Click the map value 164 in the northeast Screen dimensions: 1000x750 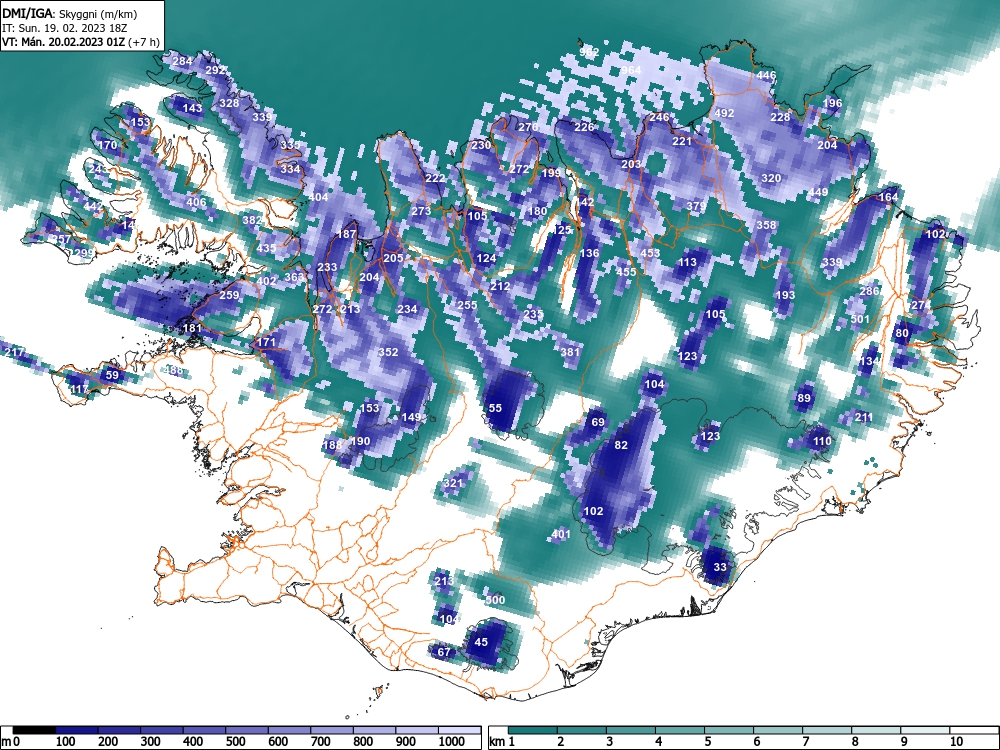[888, 197]
